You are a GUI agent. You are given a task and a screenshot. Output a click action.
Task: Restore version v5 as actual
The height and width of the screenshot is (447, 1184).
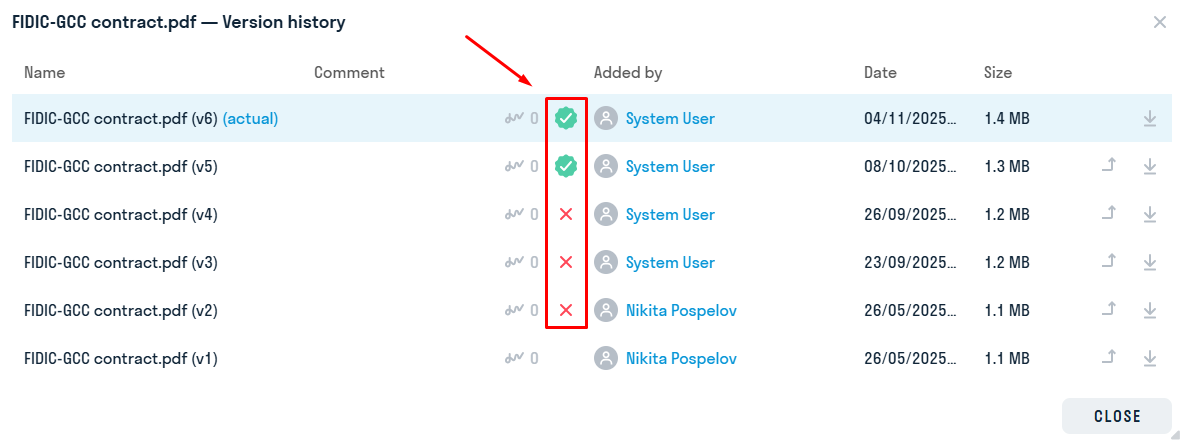point(1108,166)
